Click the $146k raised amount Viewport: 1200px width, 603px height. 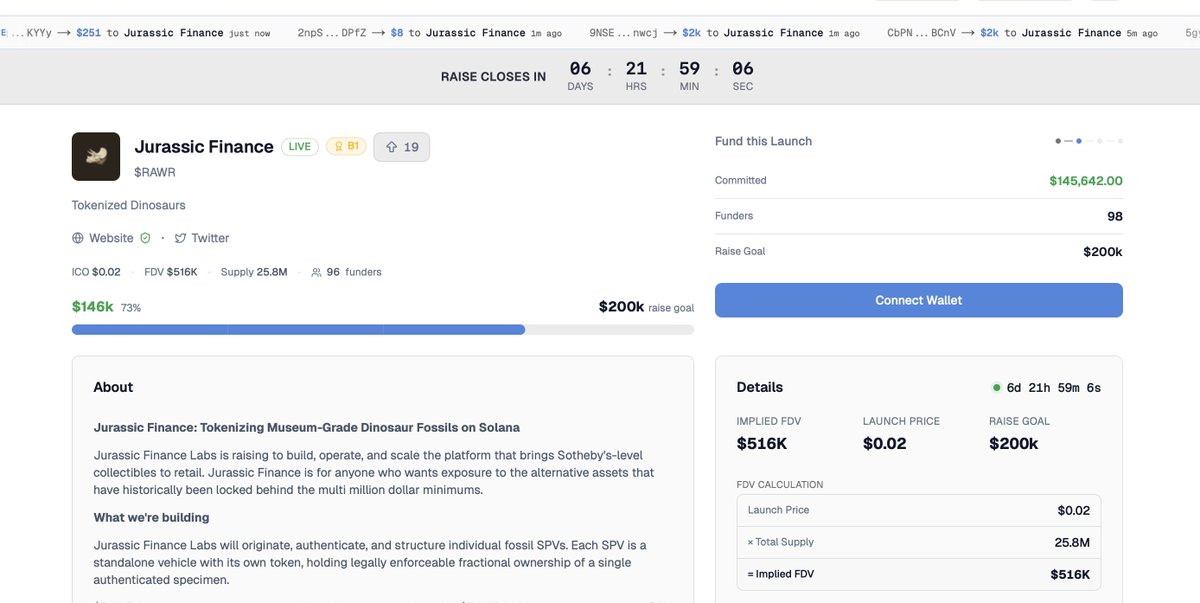[92, 307]
